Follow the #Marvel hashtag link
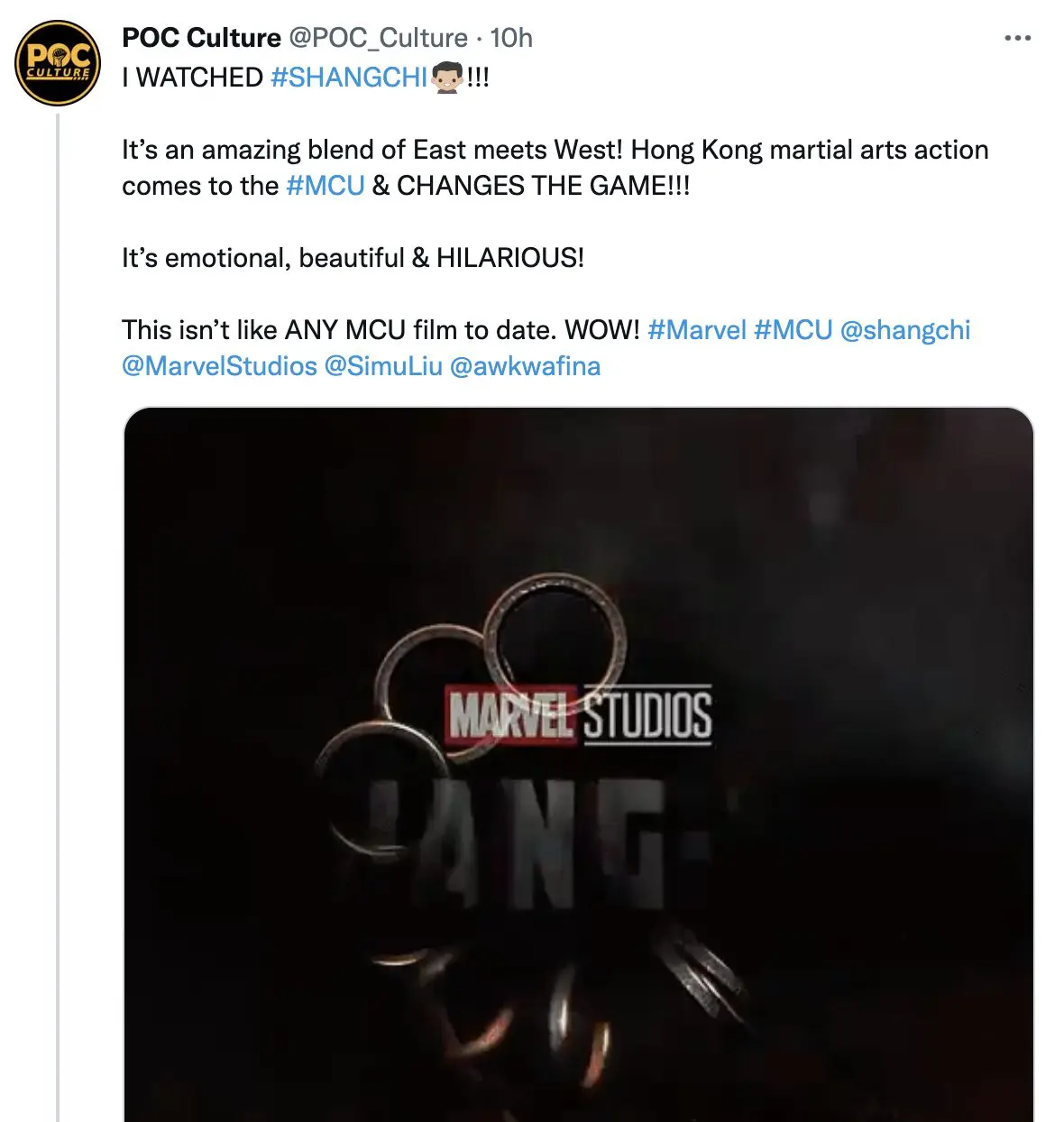 pos(697,330)
